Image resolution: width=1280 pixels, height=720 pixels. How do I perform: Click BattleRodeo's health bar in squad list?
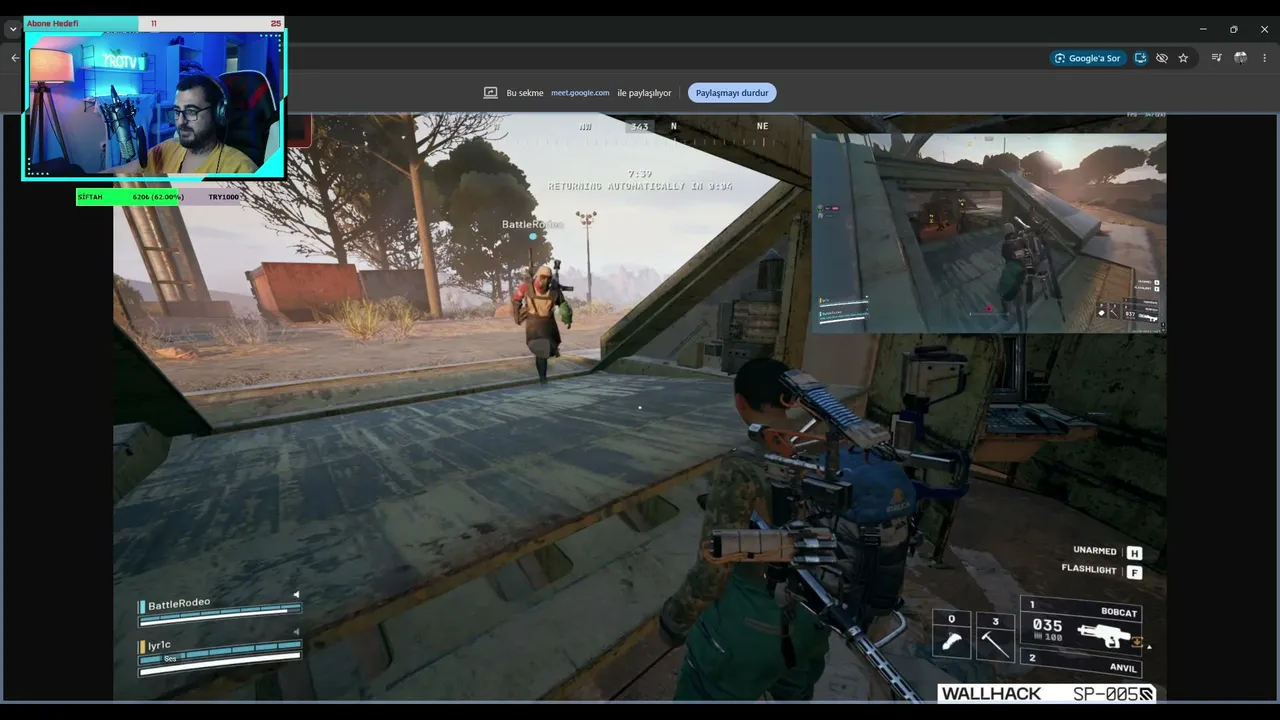(x=220, y=614)
